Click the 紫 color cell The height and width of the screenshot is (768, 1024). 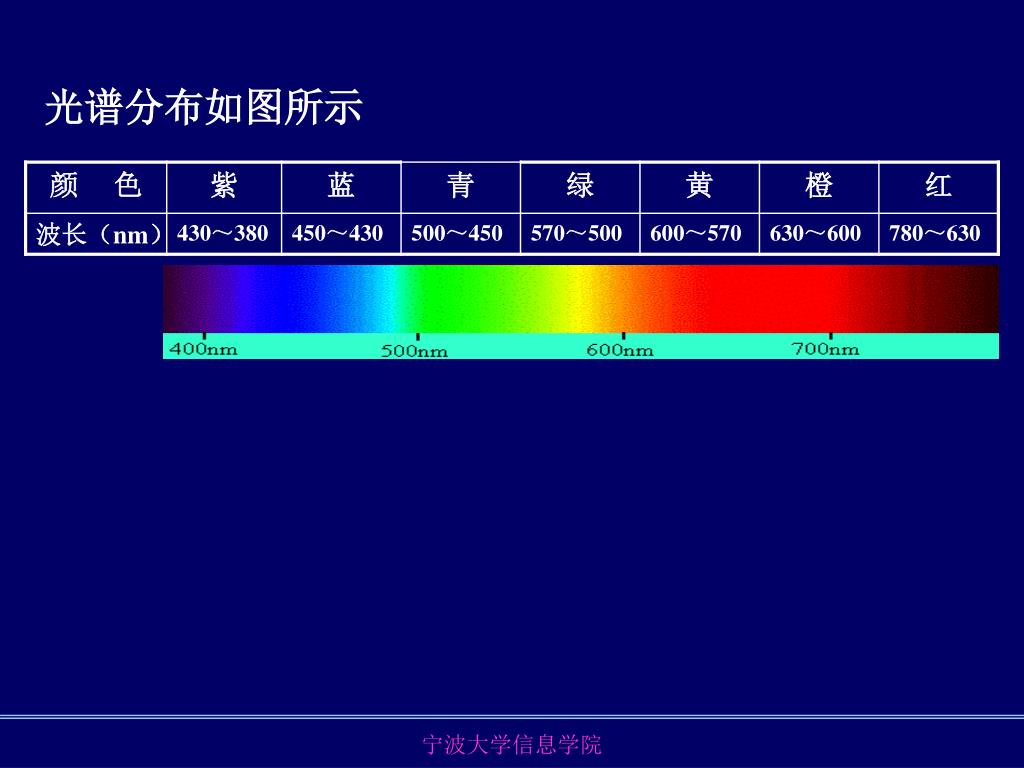coord(224,187)
